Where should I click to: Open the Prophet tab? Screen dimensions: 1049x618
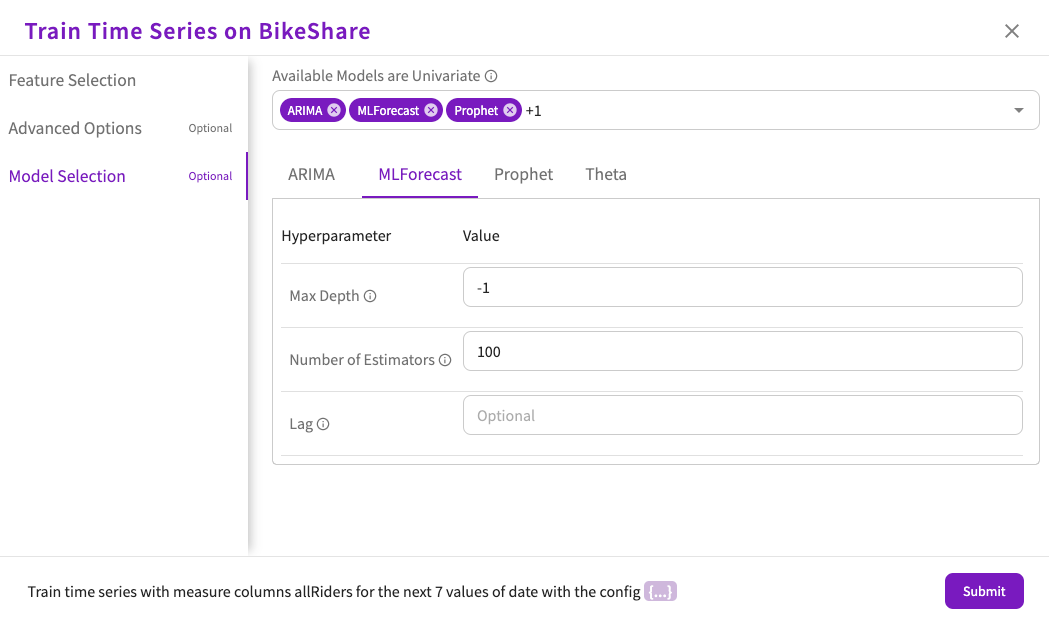click(523, 175)
